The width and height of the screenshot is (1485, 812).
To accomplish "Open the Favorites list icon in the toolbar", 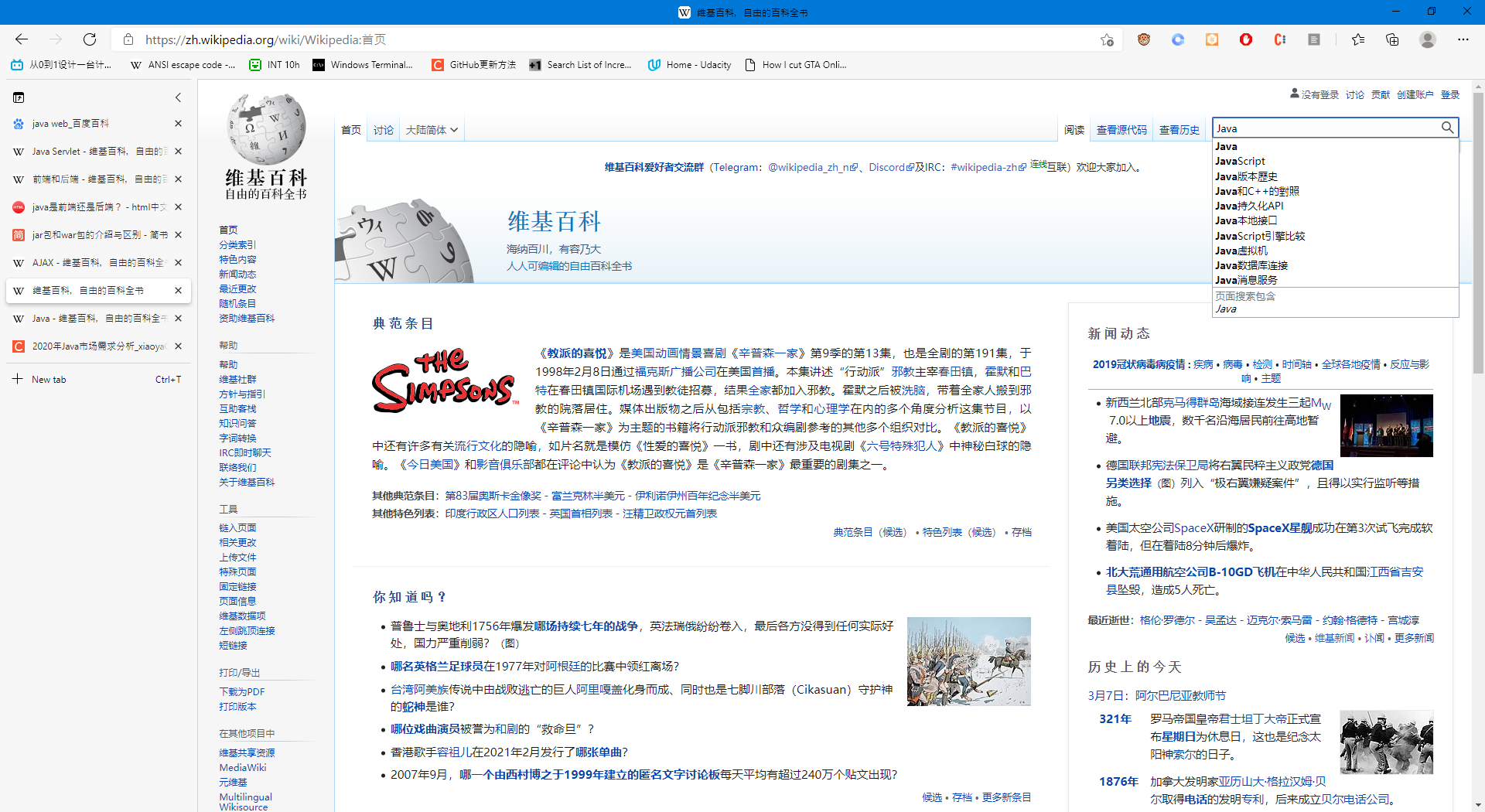I will point(1359,39).
